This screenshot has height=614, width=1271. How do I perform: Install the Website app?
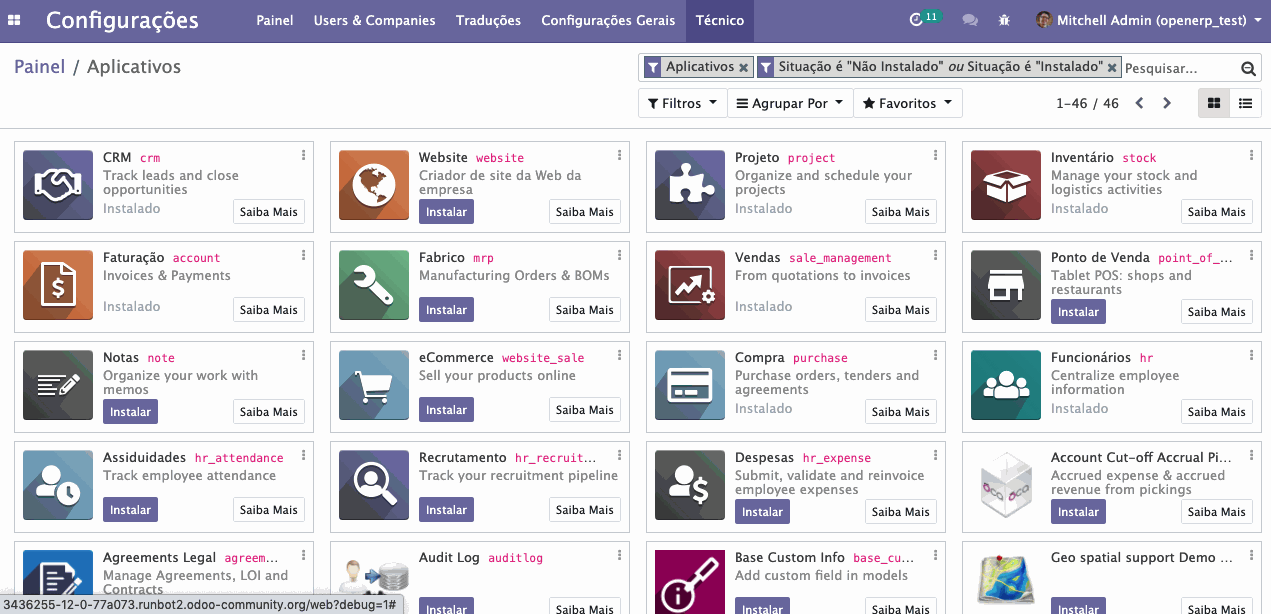[446, 212]
